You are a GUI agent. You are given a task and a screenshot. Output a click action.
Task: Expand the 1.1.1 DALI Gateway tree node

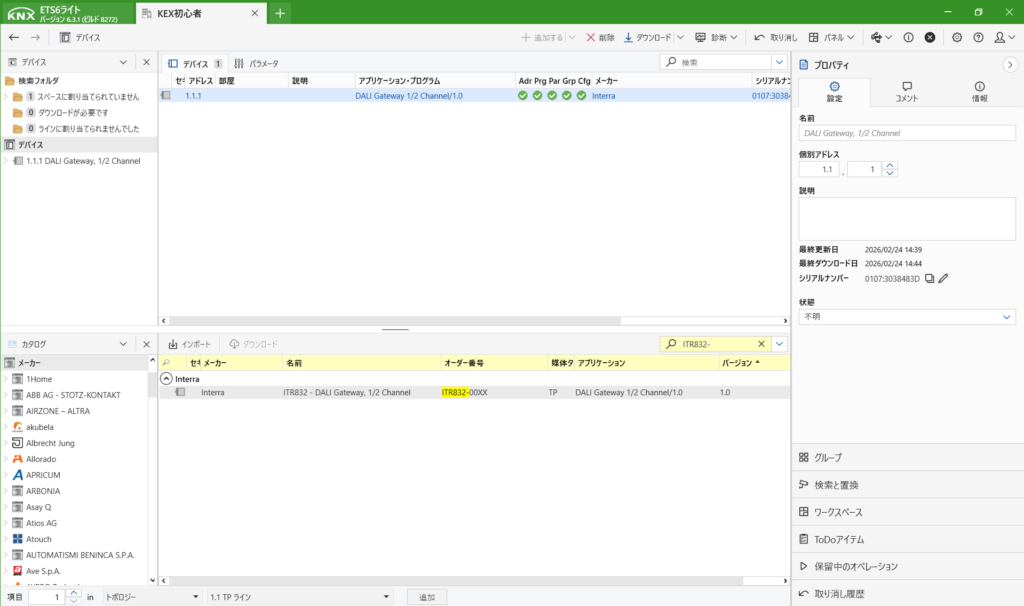pyautogui.click(x=6, y=161)
